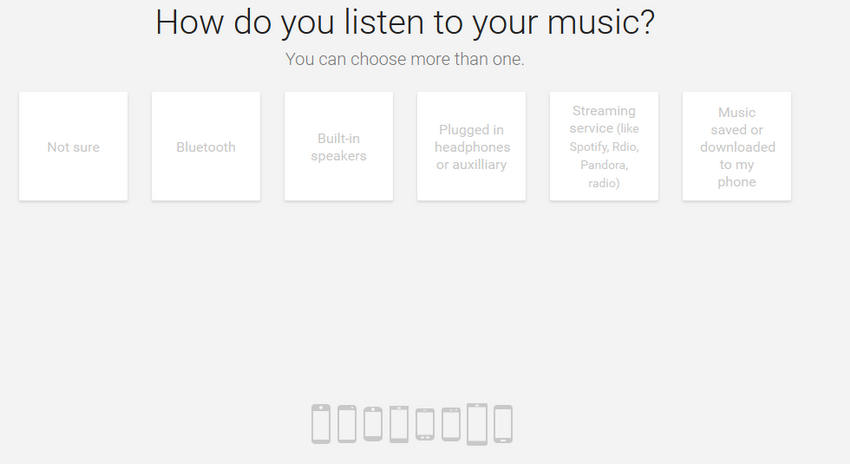850x464 pixels.
Task: Click the 'How do you listen to your music?' heading
Action: pyautogui.click(x=405, y=23)
